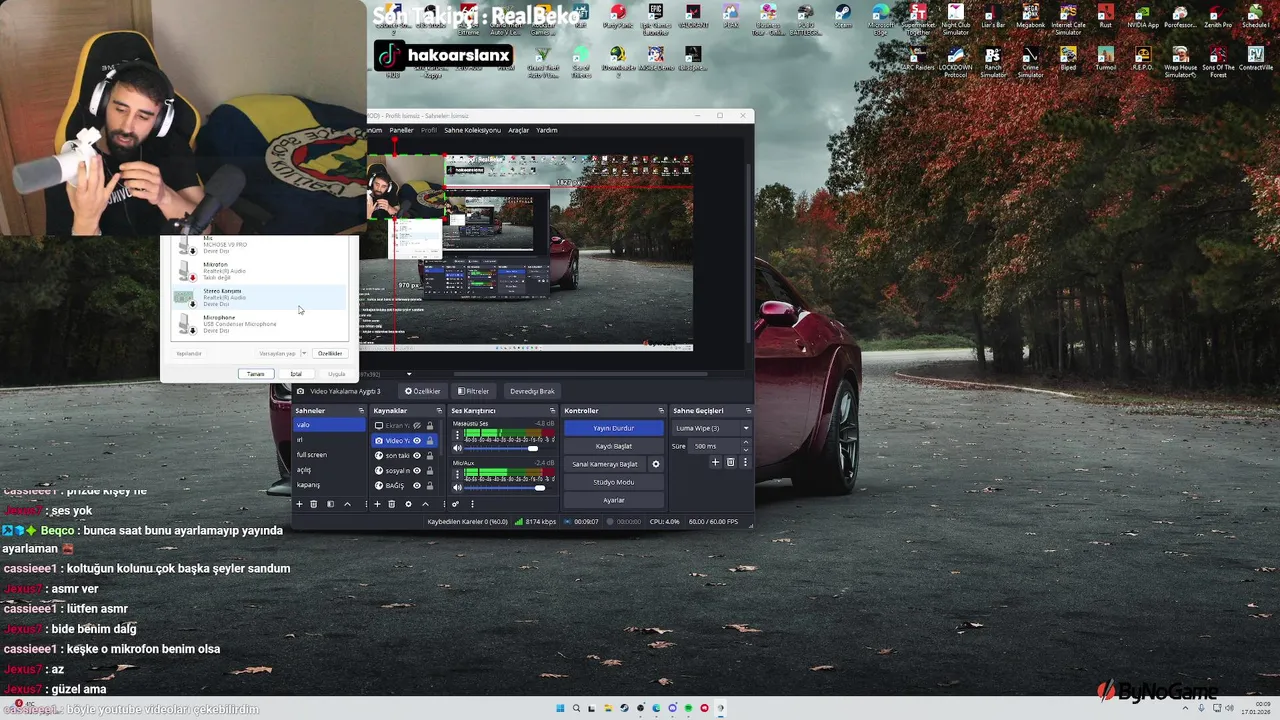Click Süre 500 ms duration field

(714, 446)
